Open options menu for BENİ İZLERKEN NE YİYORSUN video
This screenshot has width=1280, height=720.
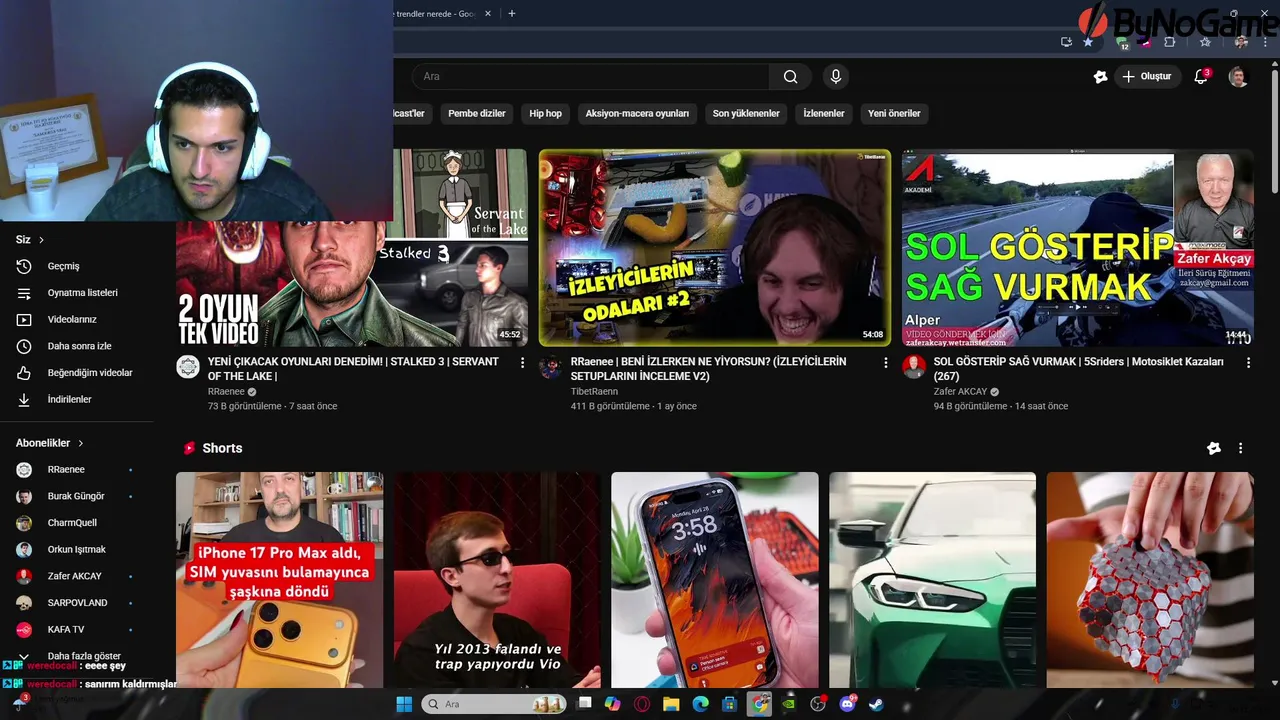click(885, 363)
